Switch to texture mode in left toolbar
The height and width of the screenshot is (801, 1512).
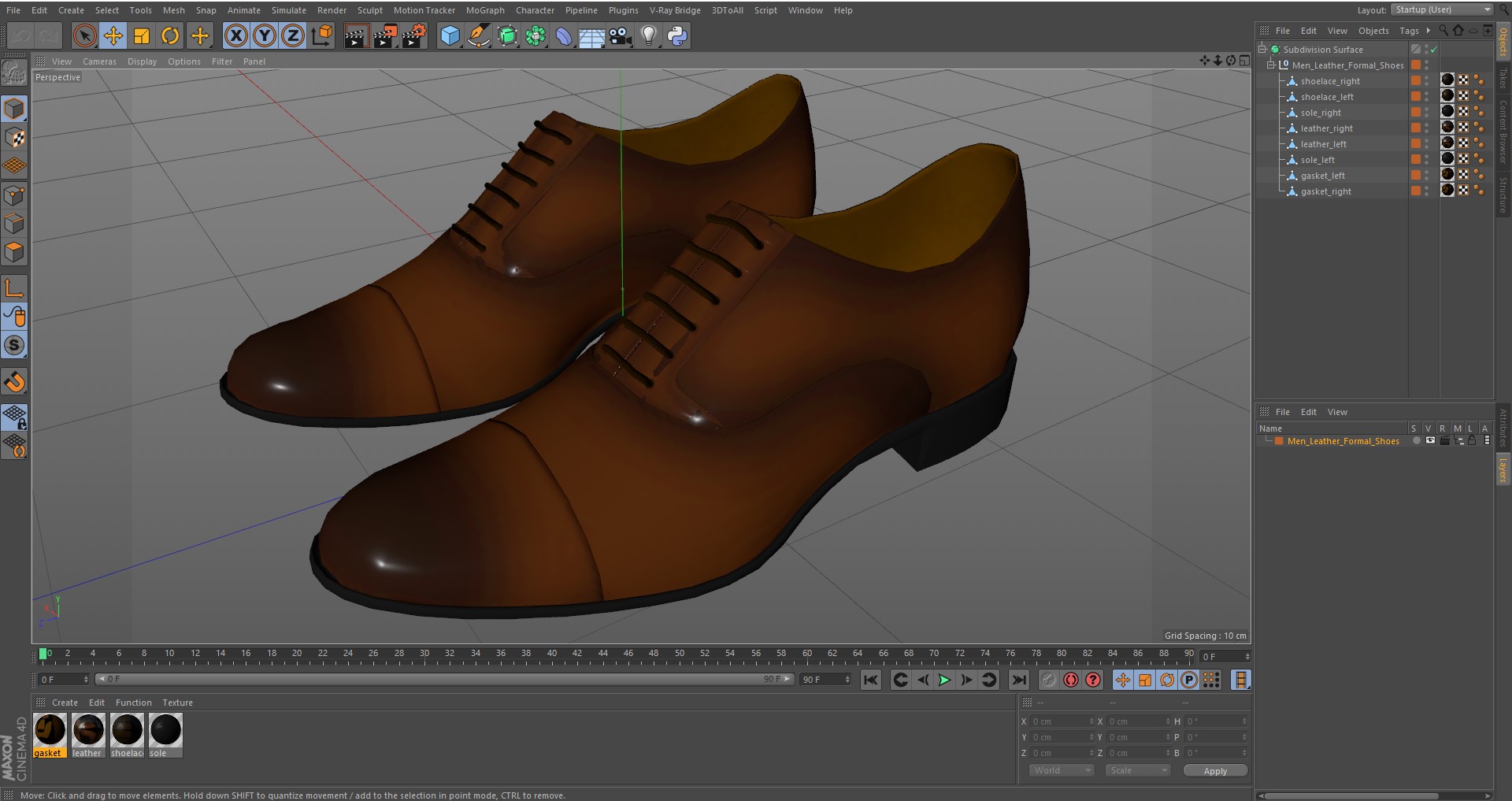click(x=14, y=138)
